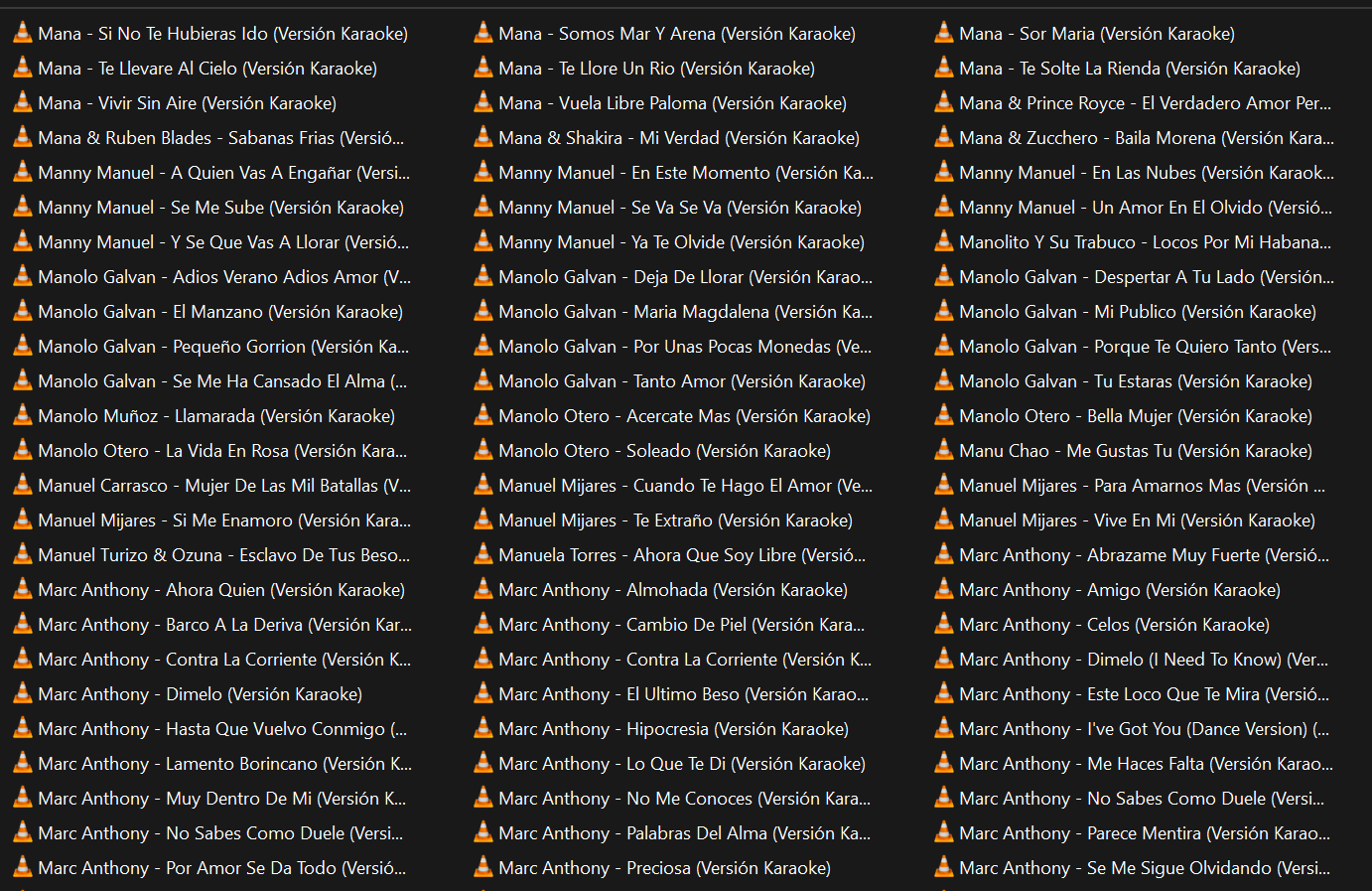The height and width of the screenshot is (891, 1372).
Task: Select the VLC icon for Manuel Carrasco - Mujer De Las Mil Batallas
Action: (22, 486)
